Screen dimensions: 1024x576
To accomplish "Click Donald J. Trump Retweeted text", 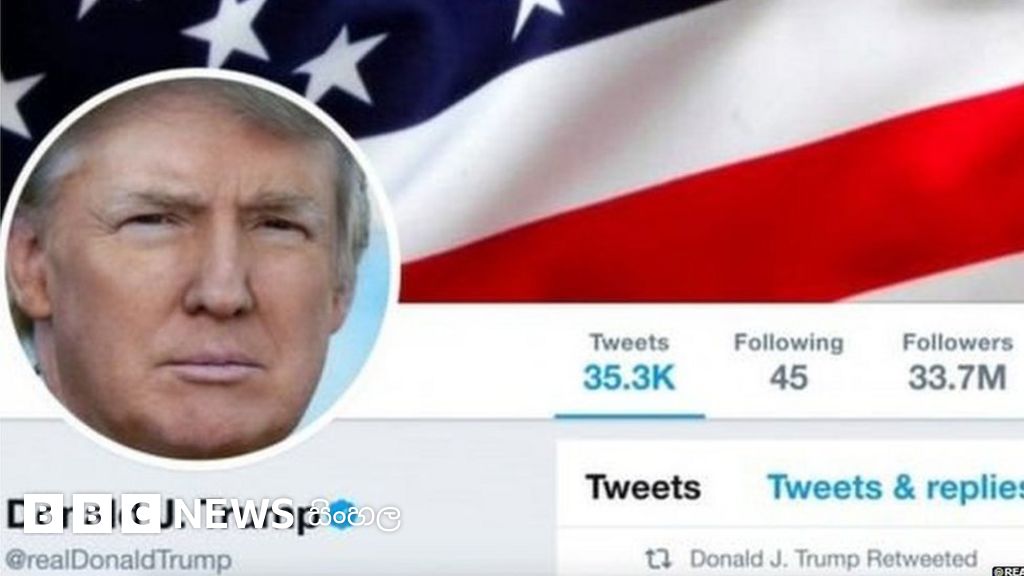I will point(833,559).
